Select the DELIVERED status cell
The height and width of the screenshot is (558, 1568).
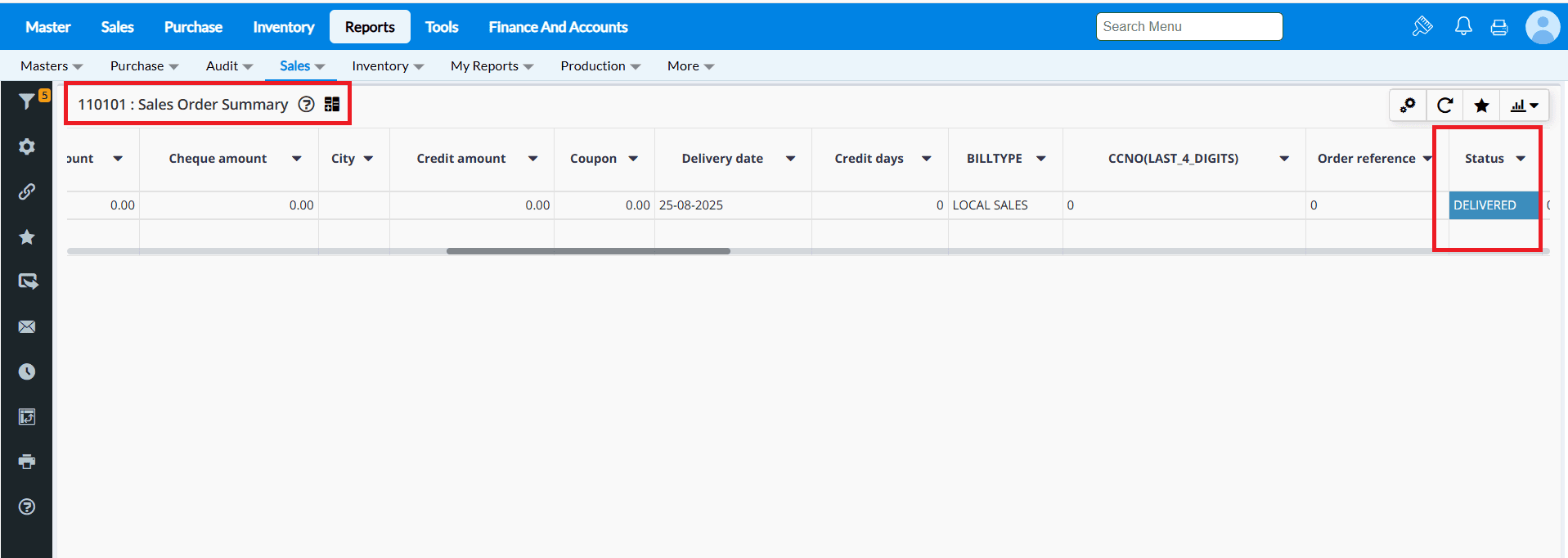click(x=1494, y=205)
